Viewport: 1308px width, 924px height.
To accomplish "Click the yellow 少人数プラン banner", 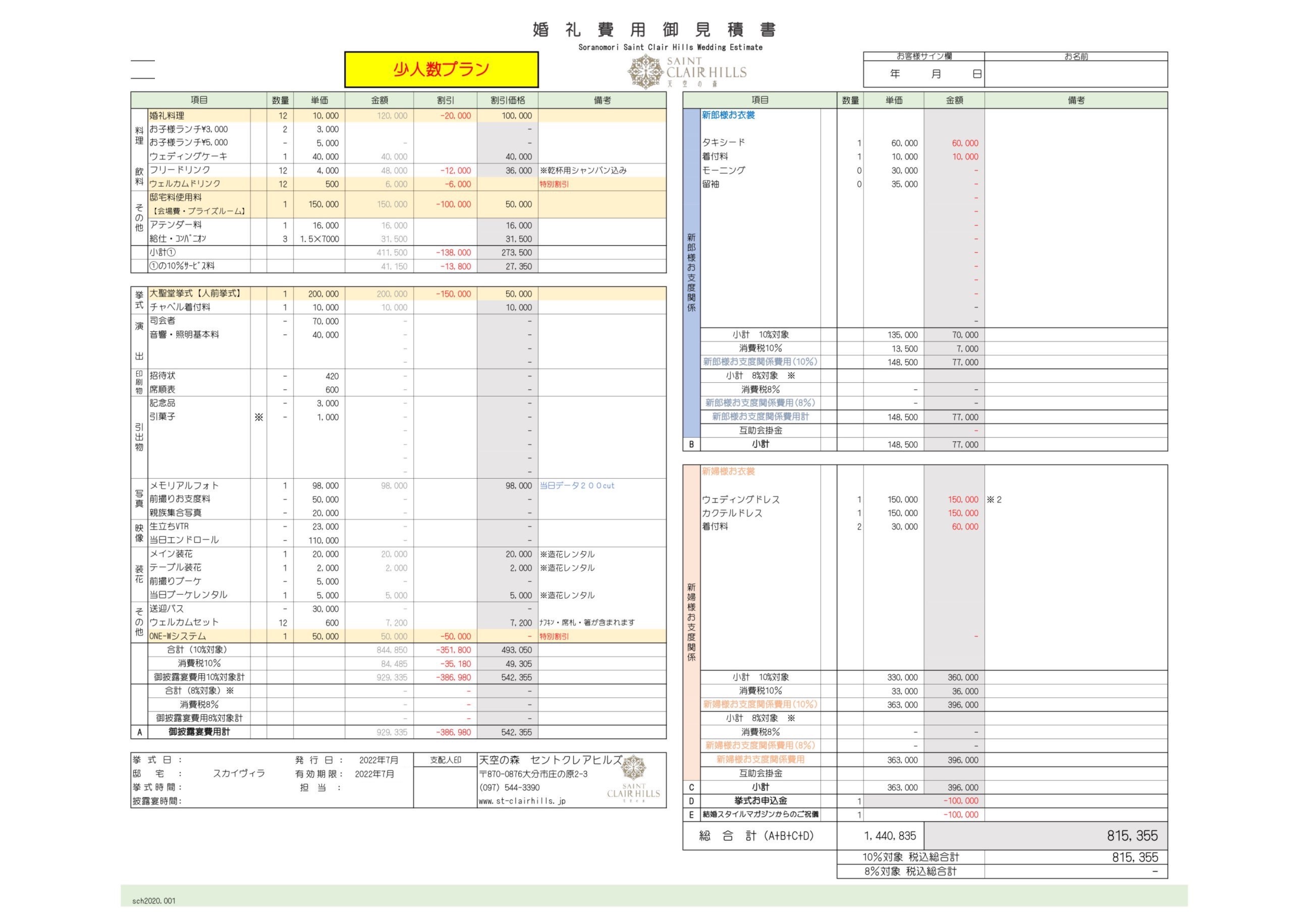I will (x=442, y=70).
